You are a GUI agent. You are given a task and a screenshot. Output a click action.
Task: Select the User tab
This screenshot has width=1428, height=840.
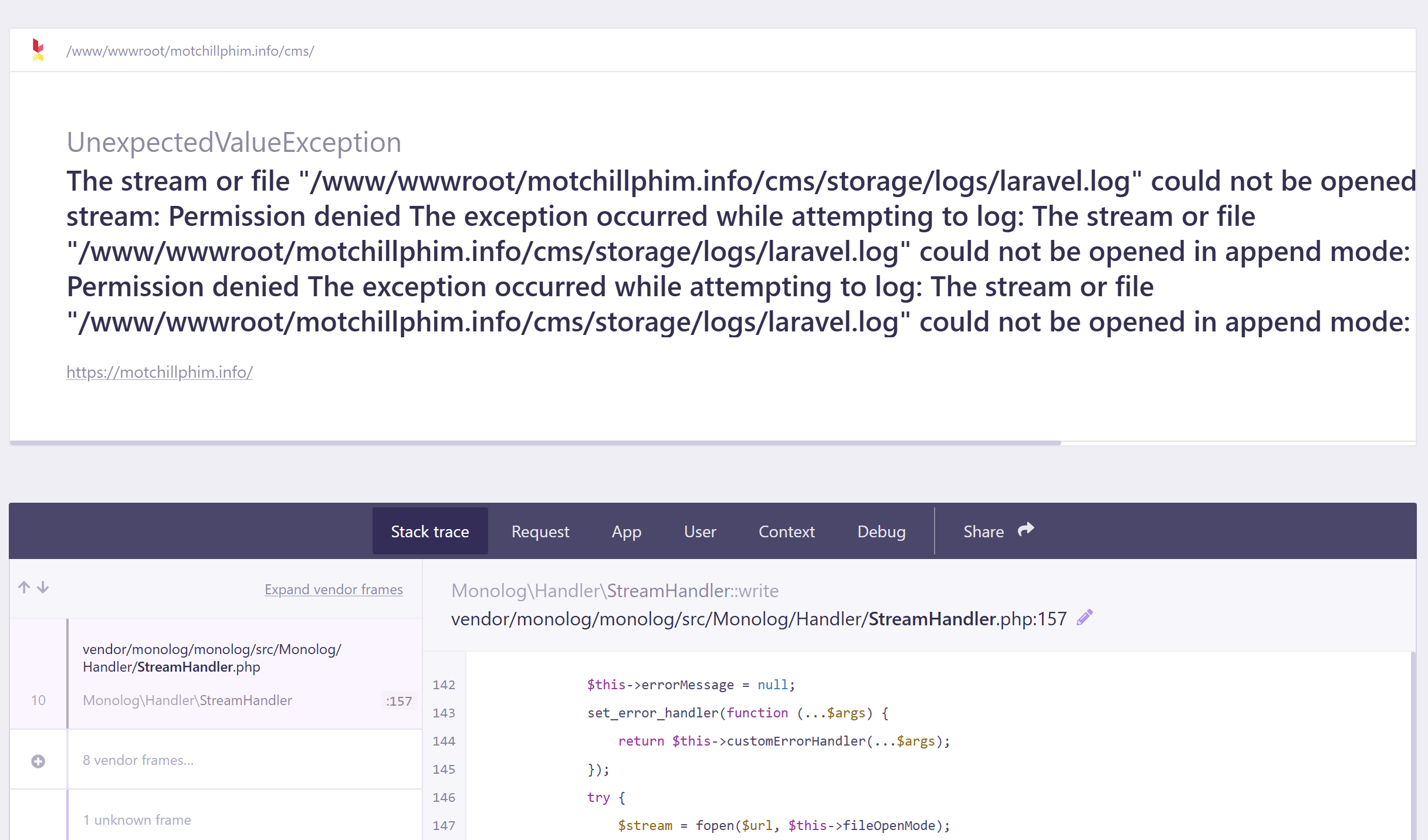point(700,531)
